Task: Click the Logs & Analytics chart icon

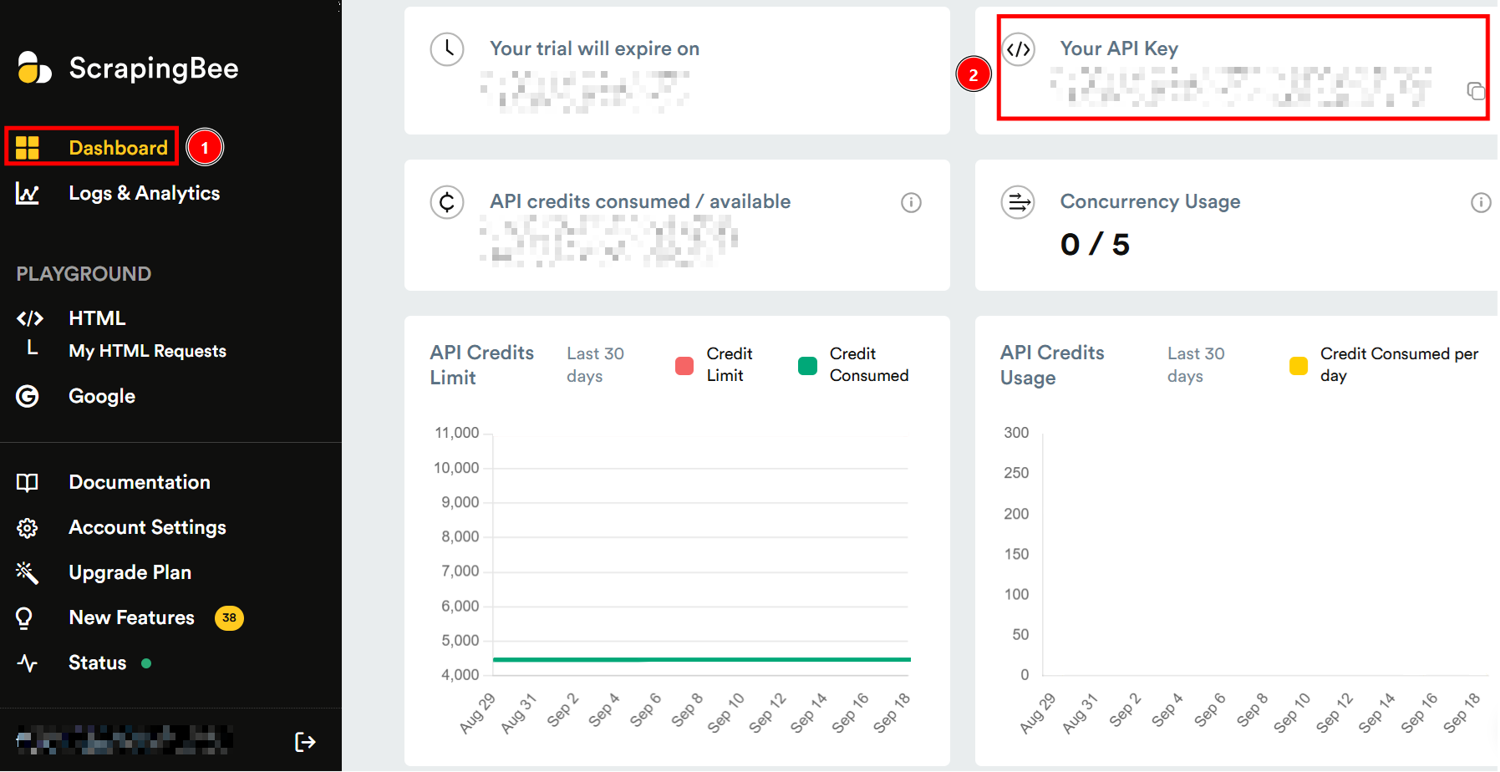Action: [x=27, y=194]
